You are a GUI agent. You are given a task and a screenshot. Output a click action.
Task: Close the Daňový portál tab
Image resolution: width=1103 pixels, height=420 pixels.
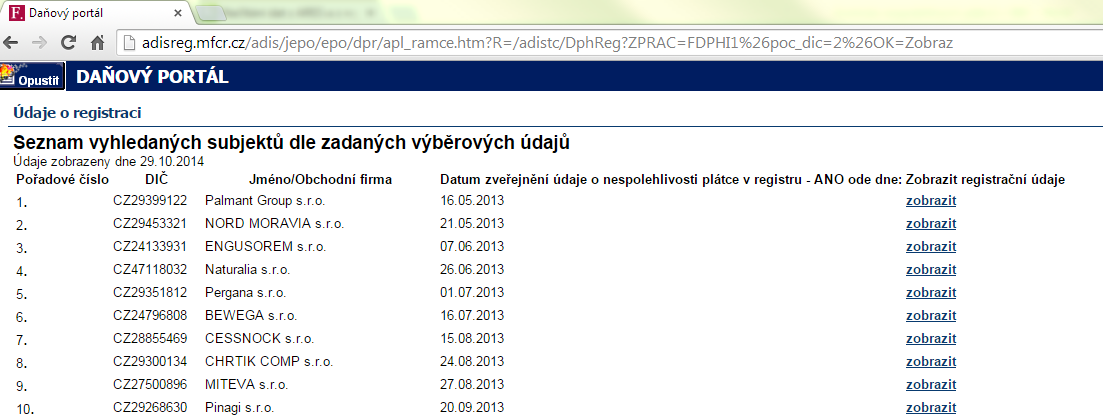(x=178, y=13)
